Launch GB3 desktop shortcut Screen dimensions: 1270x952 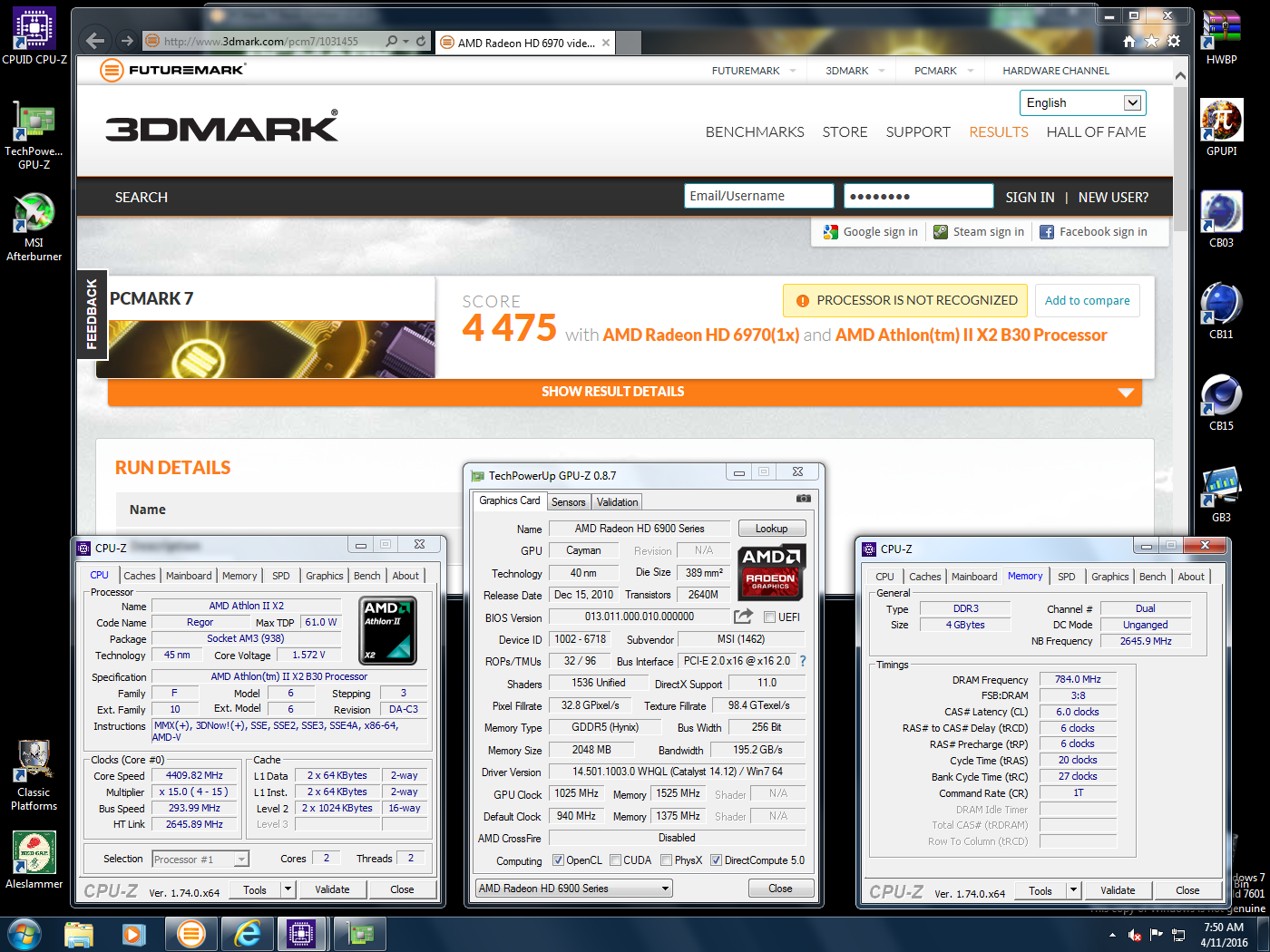pyautogui.click(x=1221, y=494)
